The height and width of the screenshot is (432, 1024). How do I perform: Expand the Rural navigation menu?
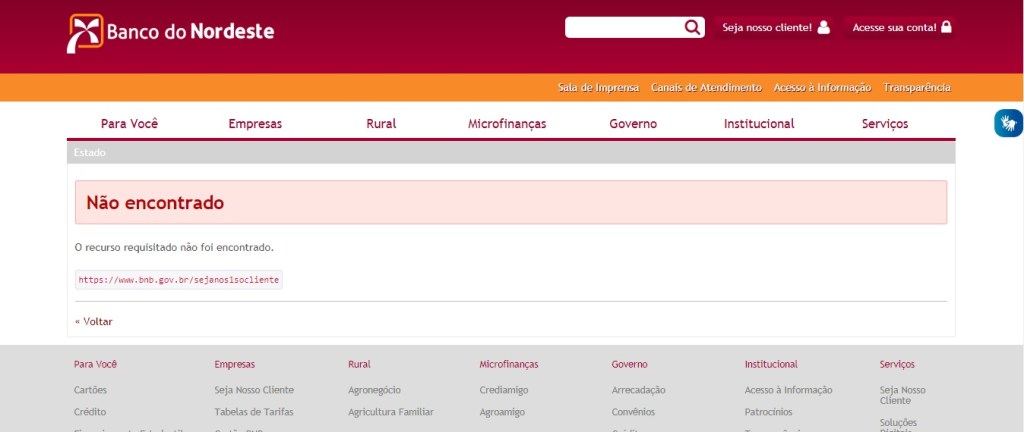point(381,124)
